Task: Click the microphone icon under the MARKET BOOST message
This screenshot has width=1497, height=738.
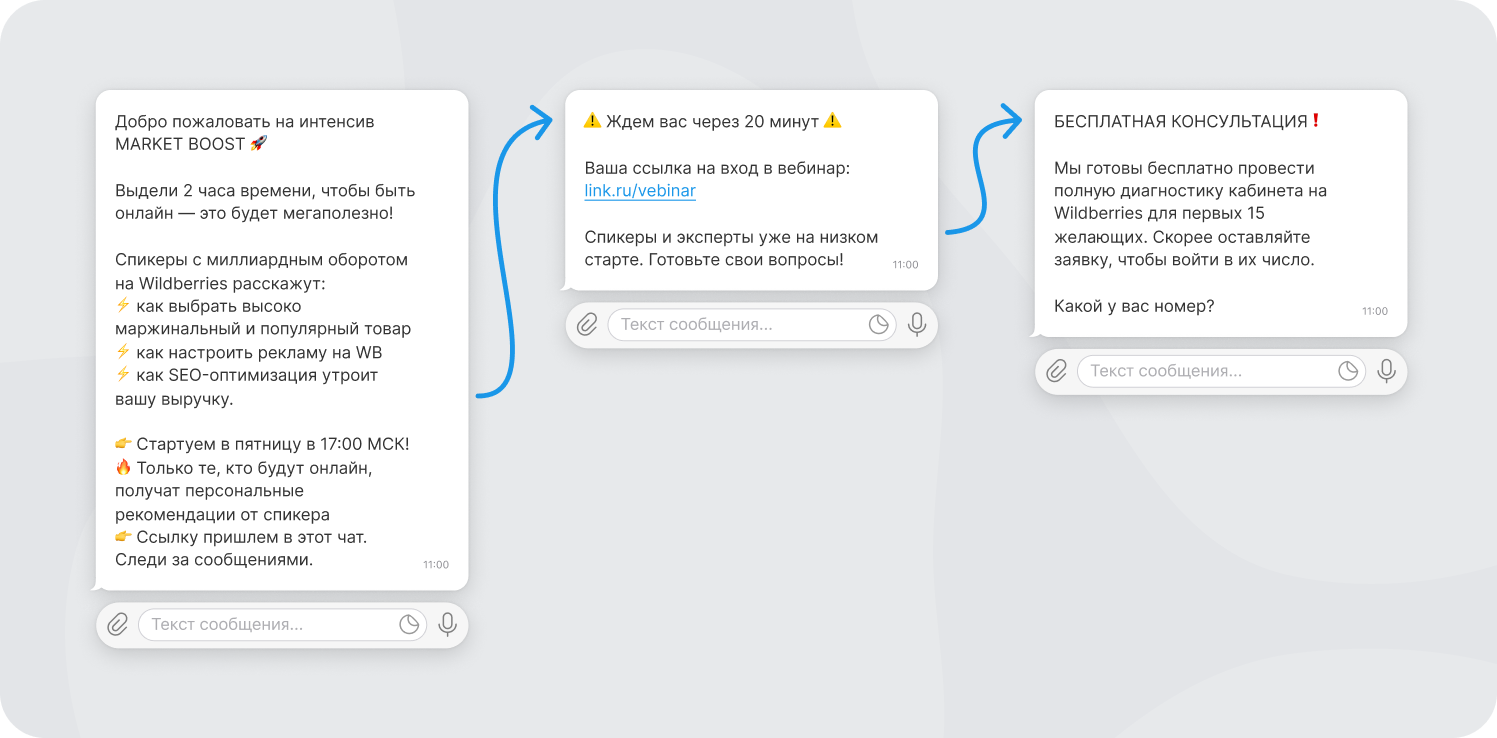Action: [x=448, y=625]
